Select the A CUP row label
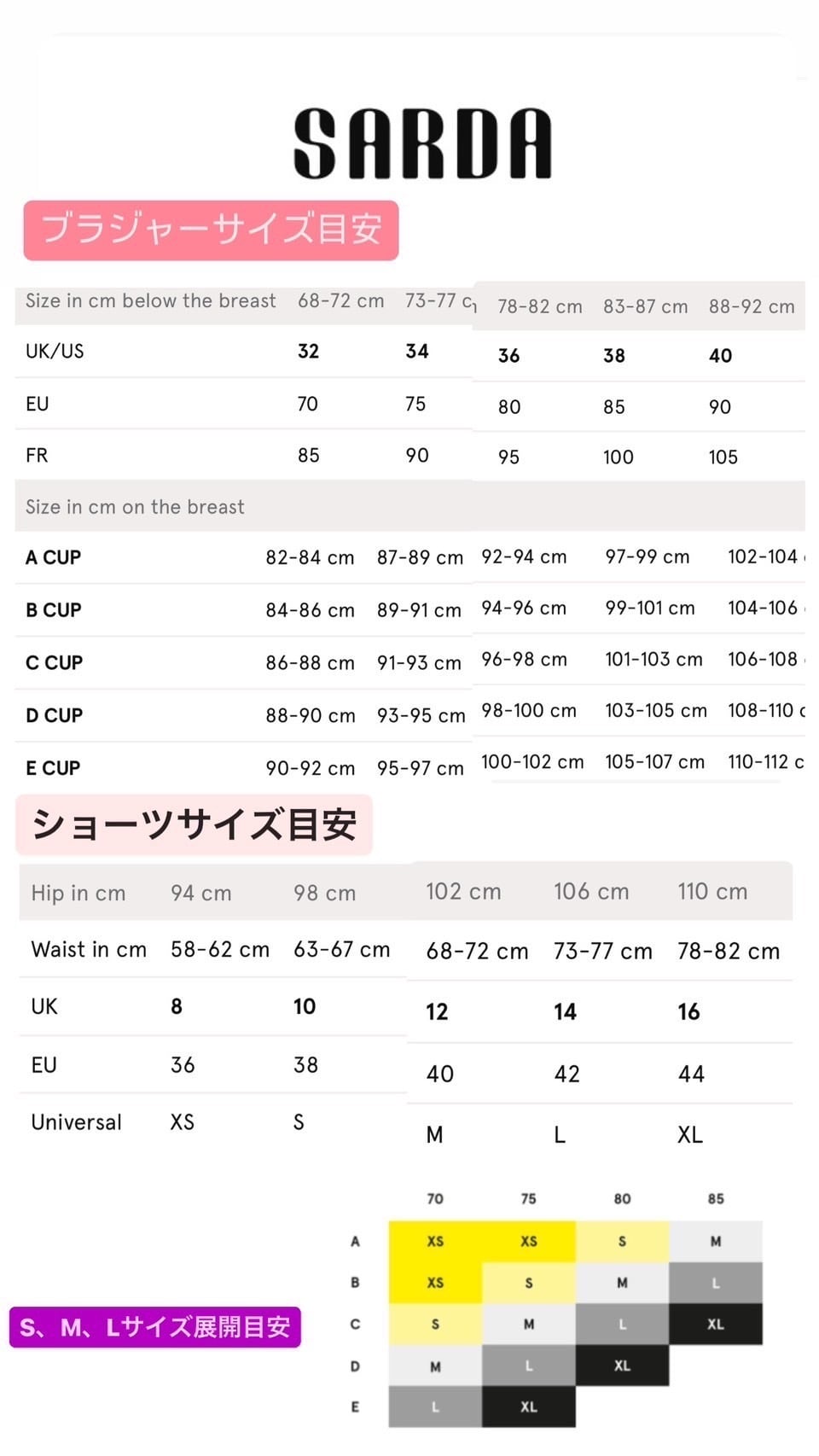The image size is (819, 1456). [53, 557]
